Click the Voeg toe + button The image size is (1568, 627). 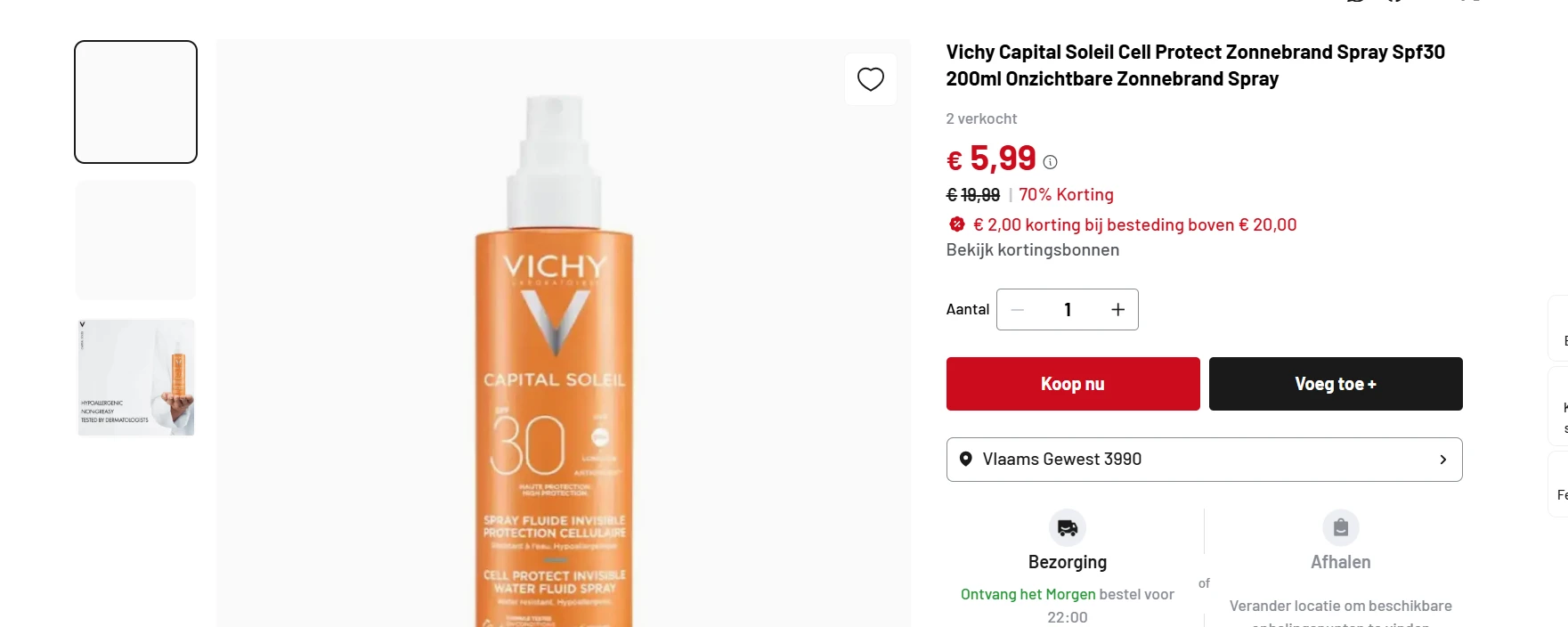click(1335, 384)
